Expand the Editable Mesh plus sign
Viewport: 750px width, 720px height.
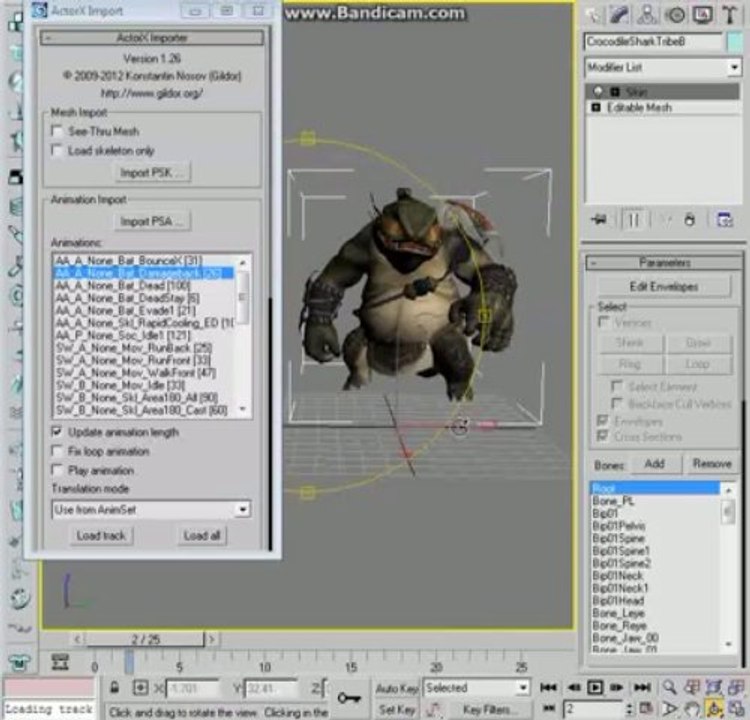[596, 107]
